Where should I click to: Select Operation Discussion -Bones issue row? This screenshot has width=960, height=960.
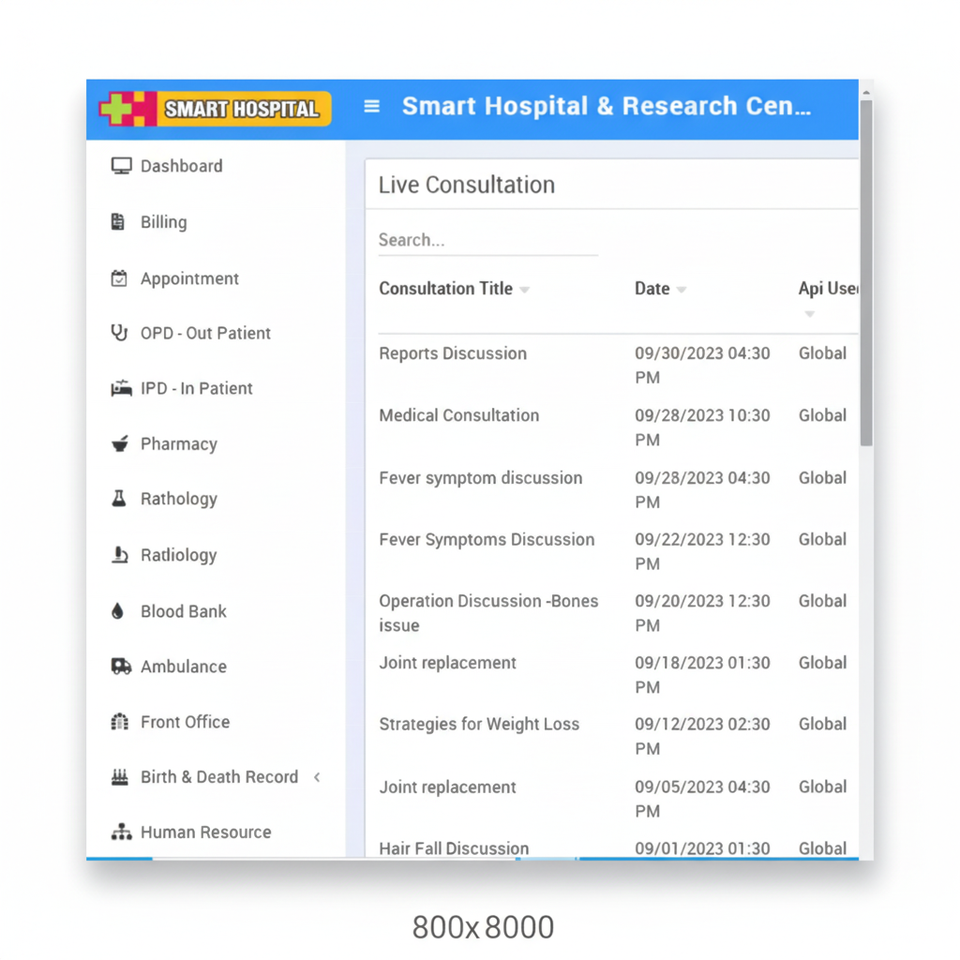(x=489, y=613)
